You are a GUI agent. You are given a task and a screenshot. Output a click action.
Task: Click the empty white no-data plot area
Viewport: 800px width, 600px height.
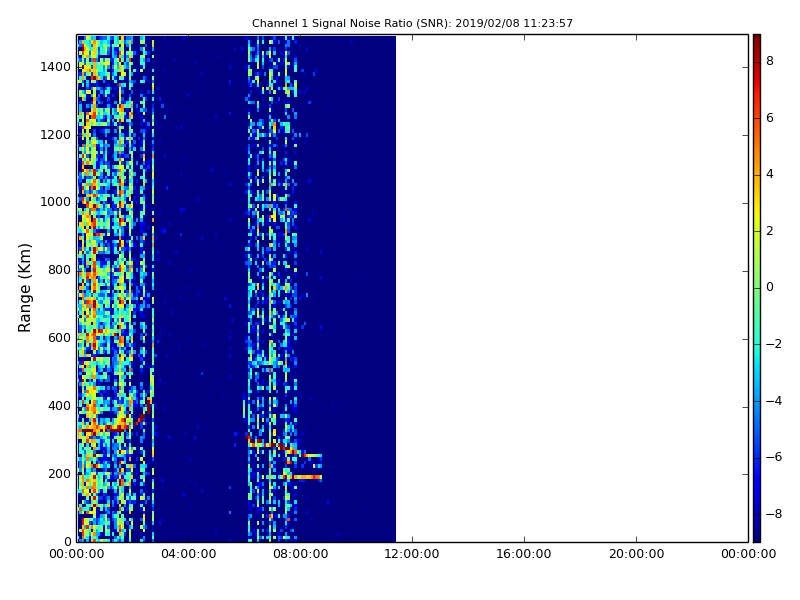click(x=571, y=288)
